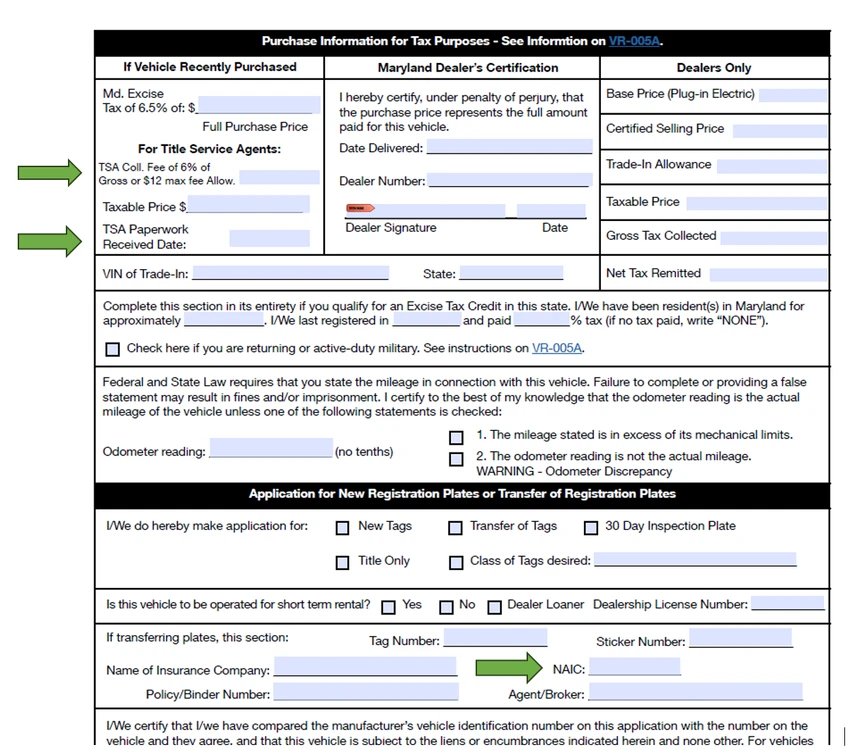Click the Class of Tags desired text field
This screenshot has height=750, width=850.
(696, 560)
